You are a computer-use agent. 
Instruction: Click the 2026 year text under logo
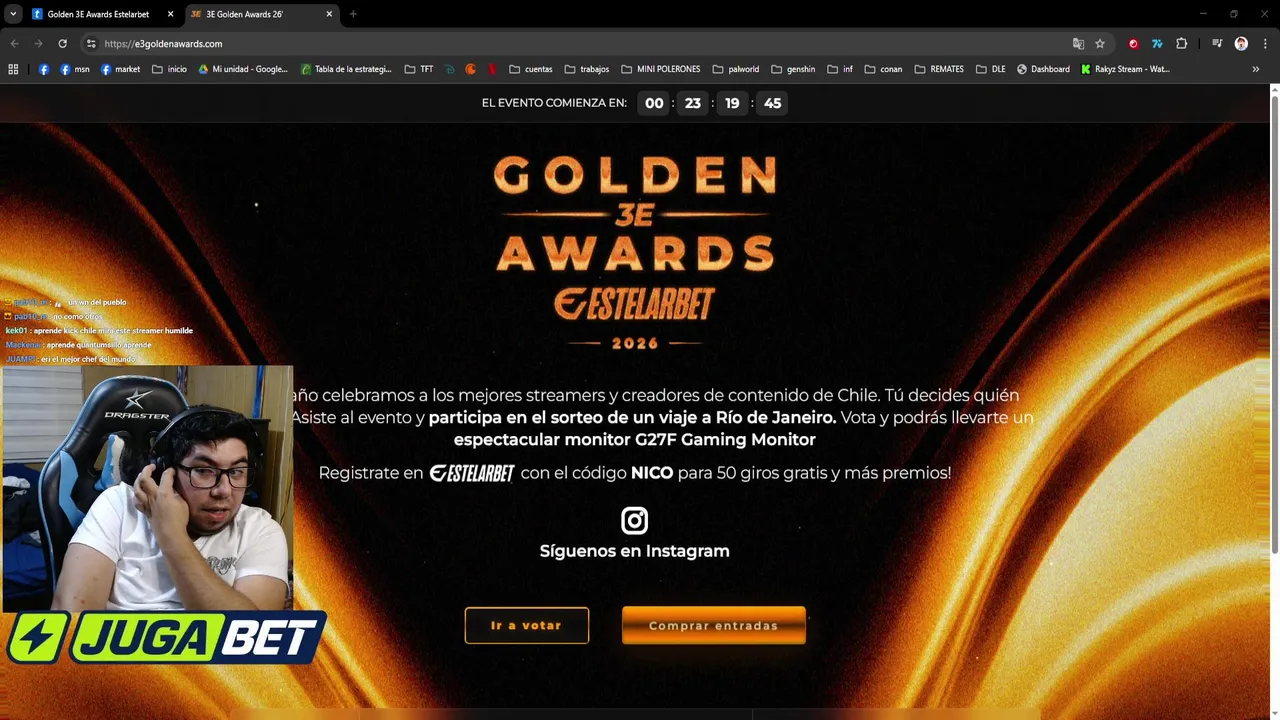[x=635, y=343]
